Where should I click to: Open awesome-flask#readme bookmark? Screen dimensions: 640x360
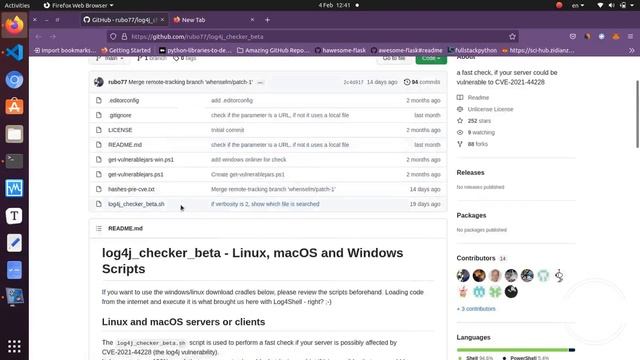coord(407,50)
